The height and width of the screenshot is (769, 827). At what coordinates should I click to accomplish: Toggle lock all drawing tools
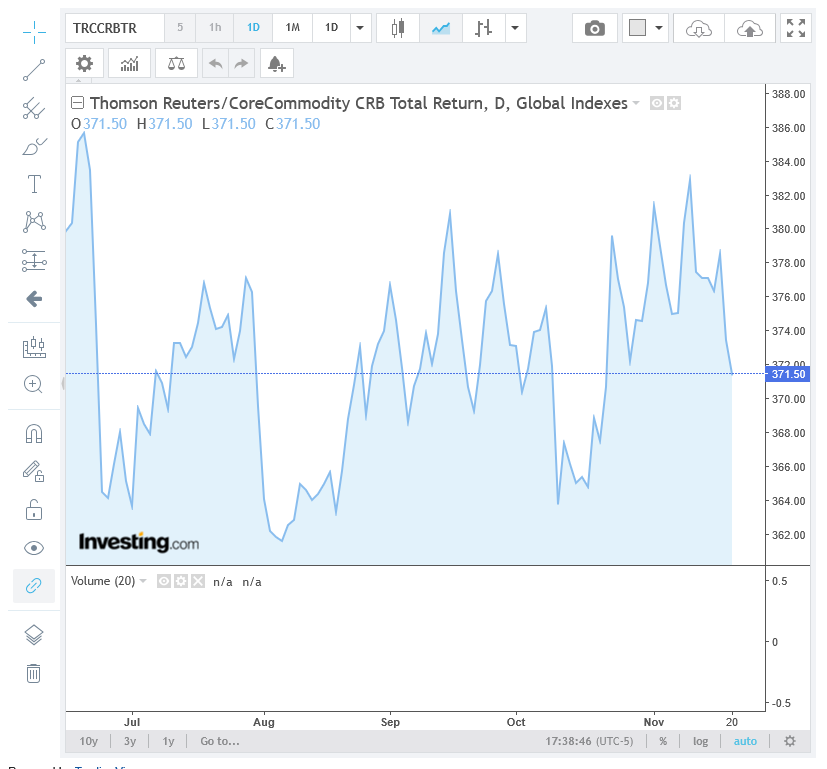(x=34, y=509)
